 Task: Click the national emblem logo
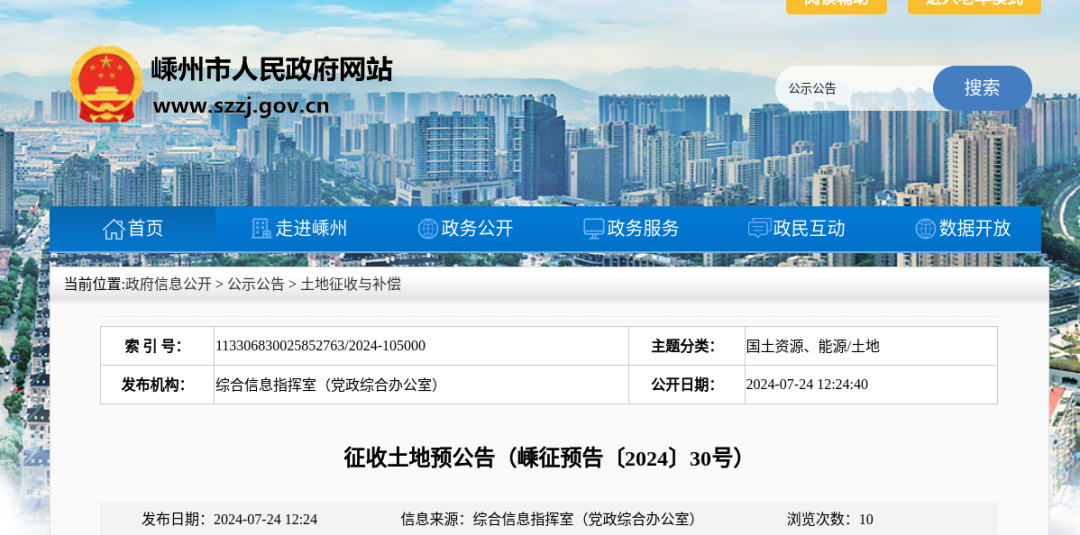pos(106,86)
